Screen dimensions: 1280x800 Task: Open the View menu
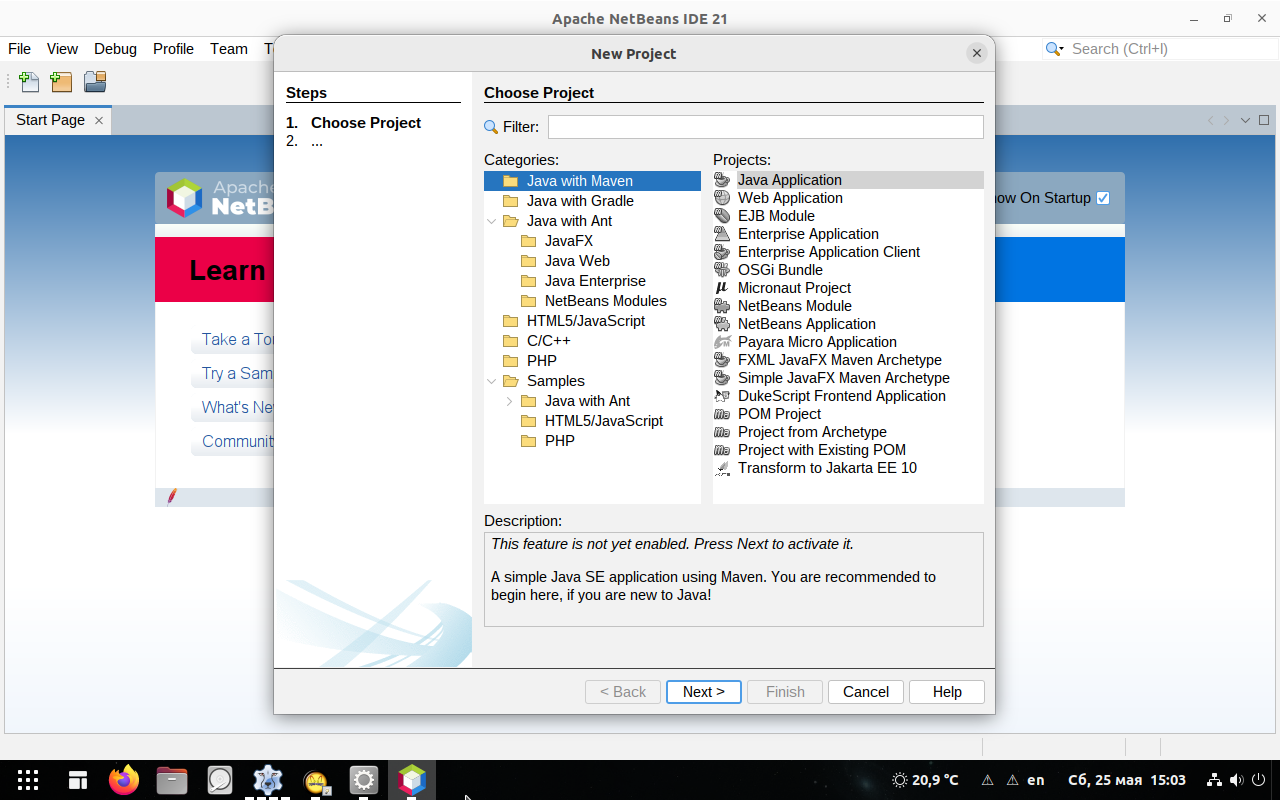(62, 49)
